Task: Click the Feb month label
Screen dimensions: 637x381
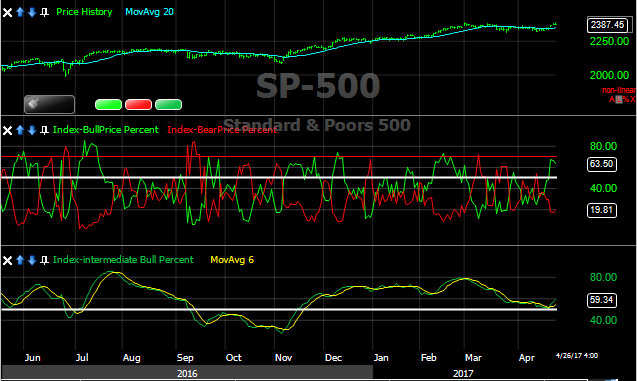Action: pos(429,358)
